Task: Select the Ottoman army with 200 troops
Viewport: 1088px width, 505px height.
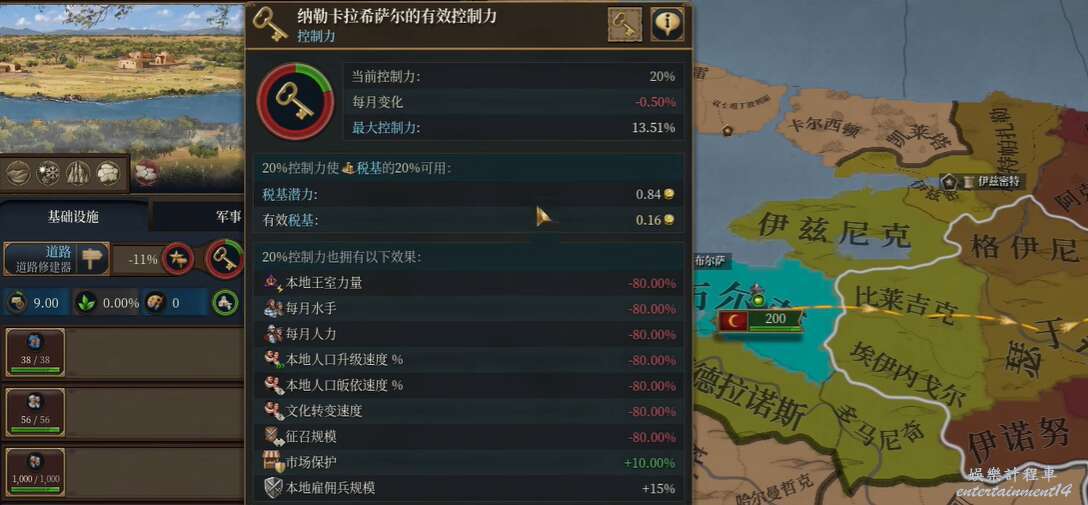Action: tap(760, 320)
